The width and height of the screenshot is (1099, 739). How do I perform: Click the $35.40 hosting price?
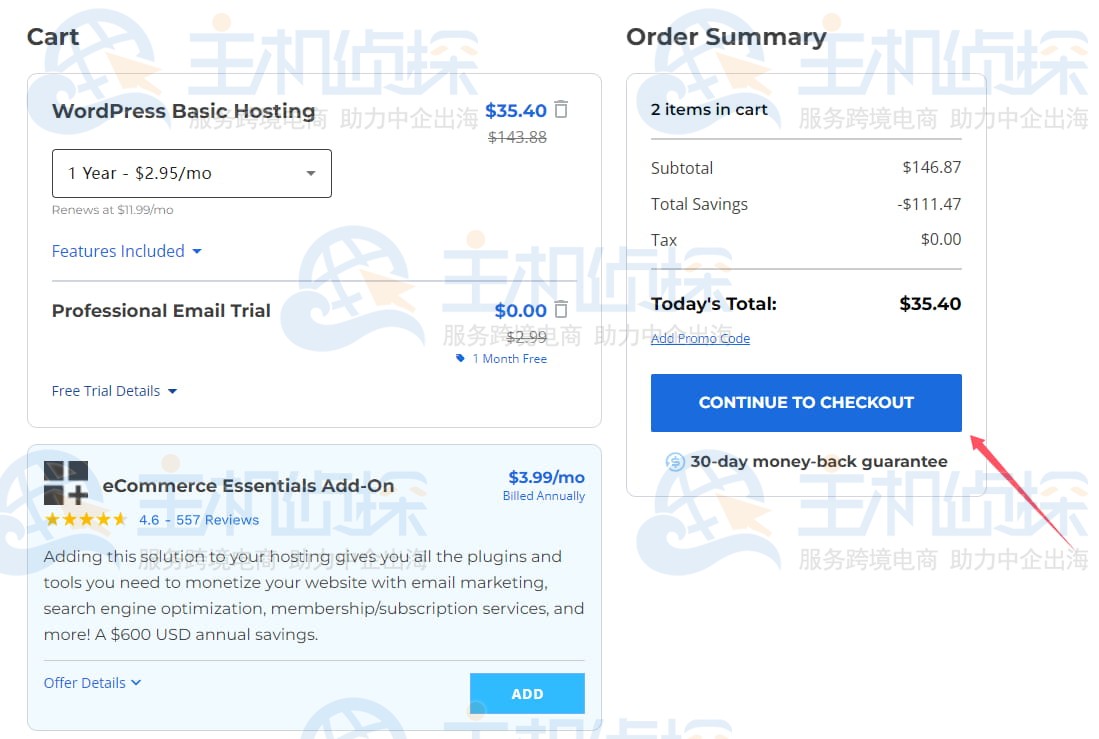tap(516, 110)
